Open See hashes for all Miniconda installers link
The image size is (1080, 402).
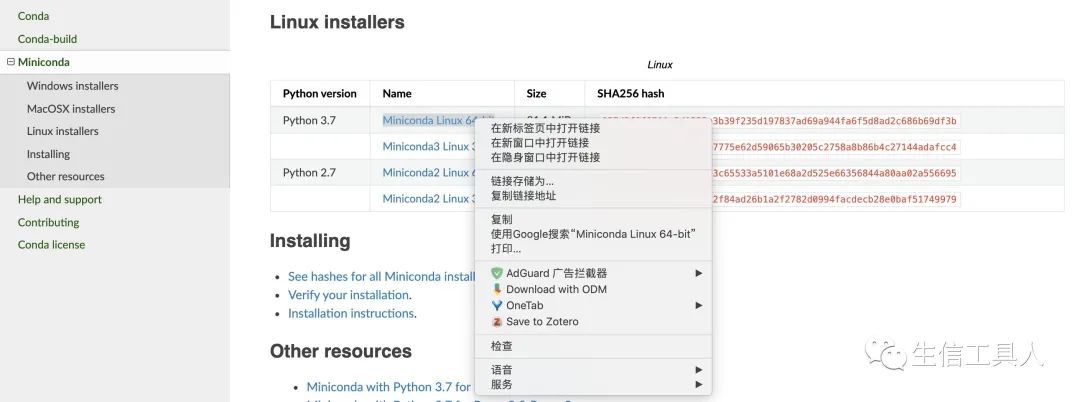382,277
